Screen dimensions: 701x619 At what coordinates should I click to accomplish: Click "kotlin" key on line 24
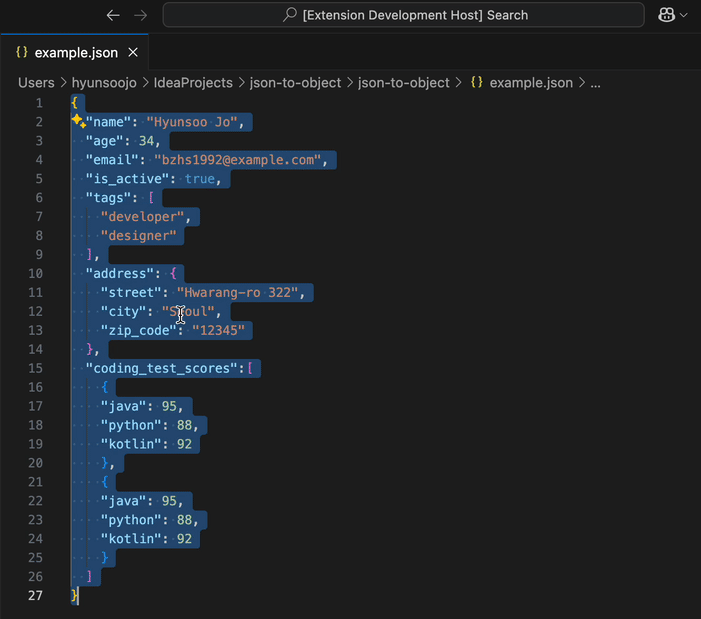(x=131, y=539)
